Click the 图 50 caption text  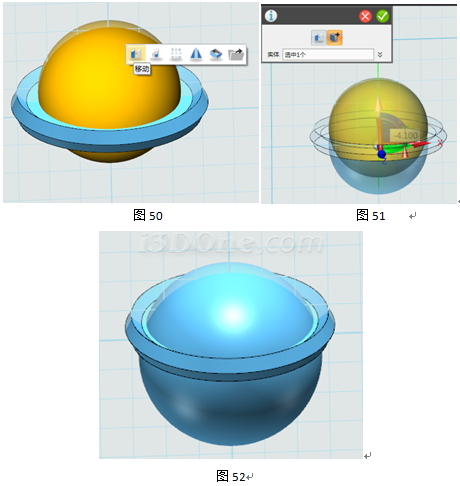pyautogui.click(x=148, y=216)
